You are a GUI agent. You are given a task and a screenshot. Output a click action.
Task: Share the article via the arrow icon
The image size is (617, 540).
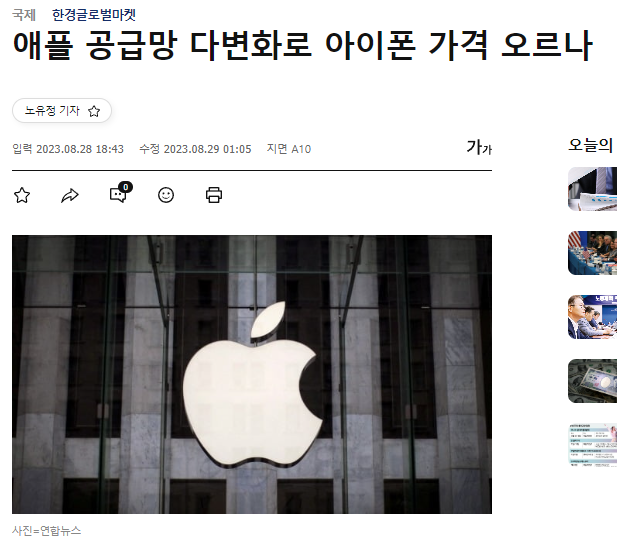click(x=70, y=195)
